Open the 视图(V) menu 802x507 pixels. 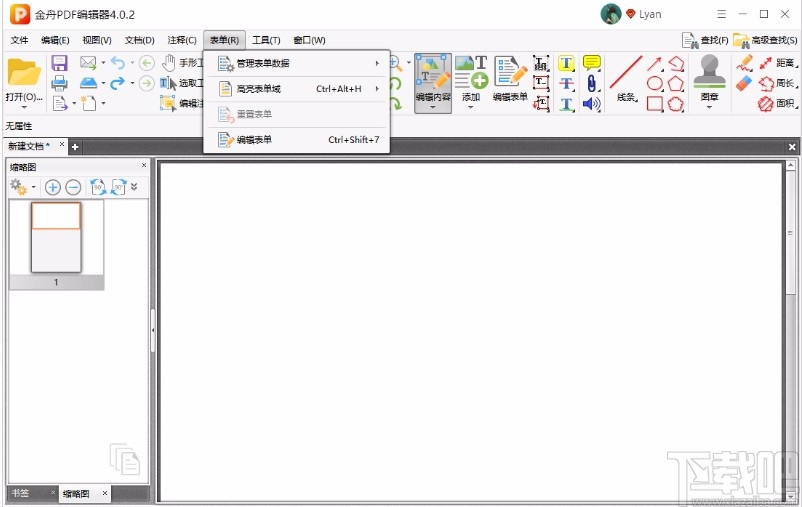tap(97, 40)
